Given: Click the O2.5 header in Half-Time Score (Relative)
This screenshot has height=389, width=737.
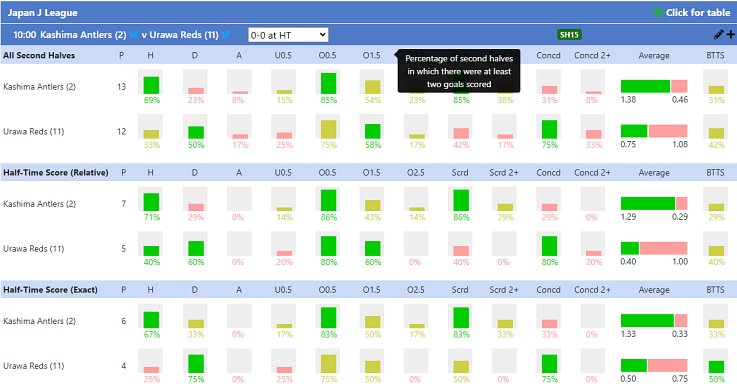Looking at the screenshot, I should click(416, 172).
